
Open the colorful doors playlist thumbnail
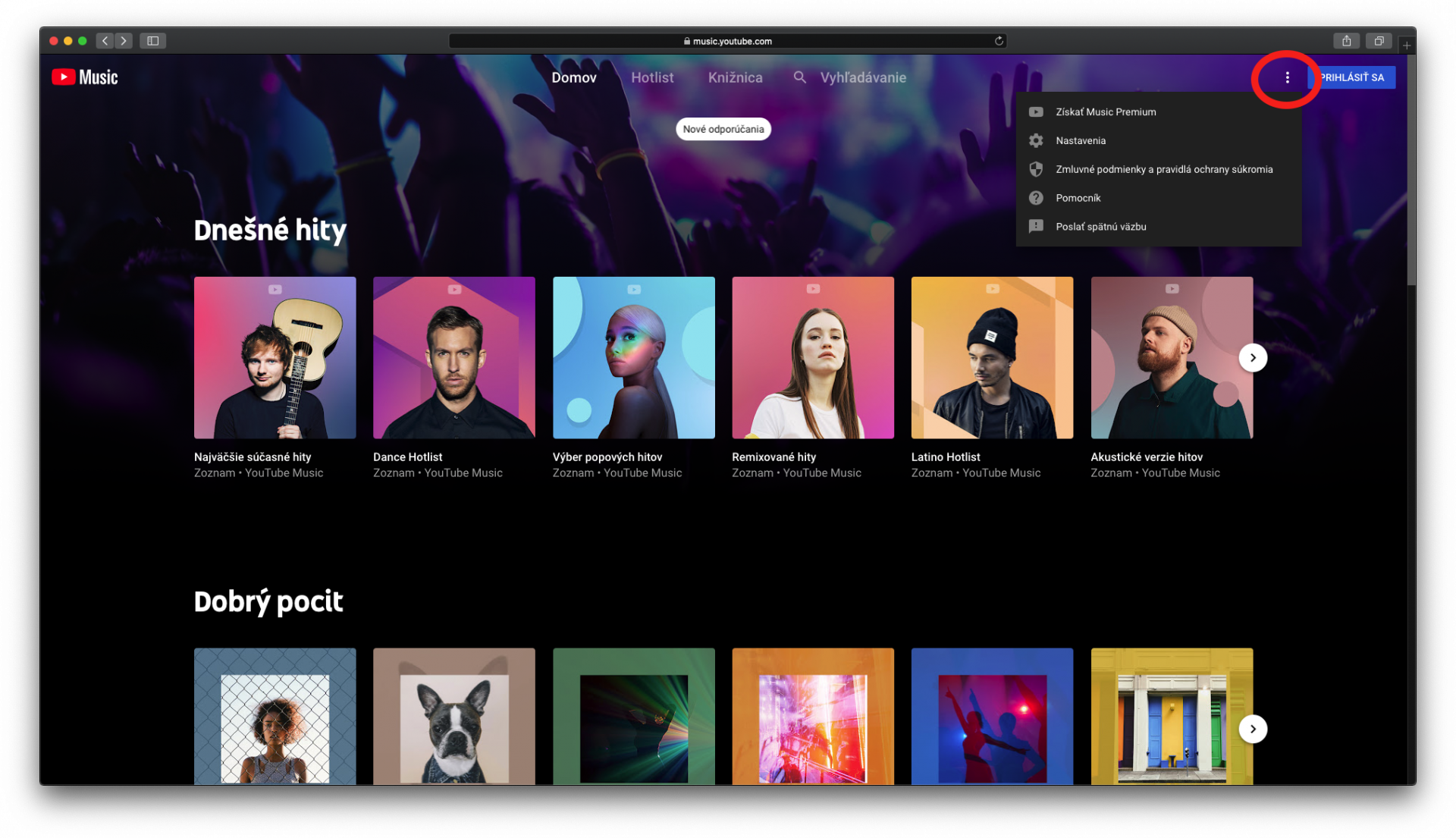1172,717
